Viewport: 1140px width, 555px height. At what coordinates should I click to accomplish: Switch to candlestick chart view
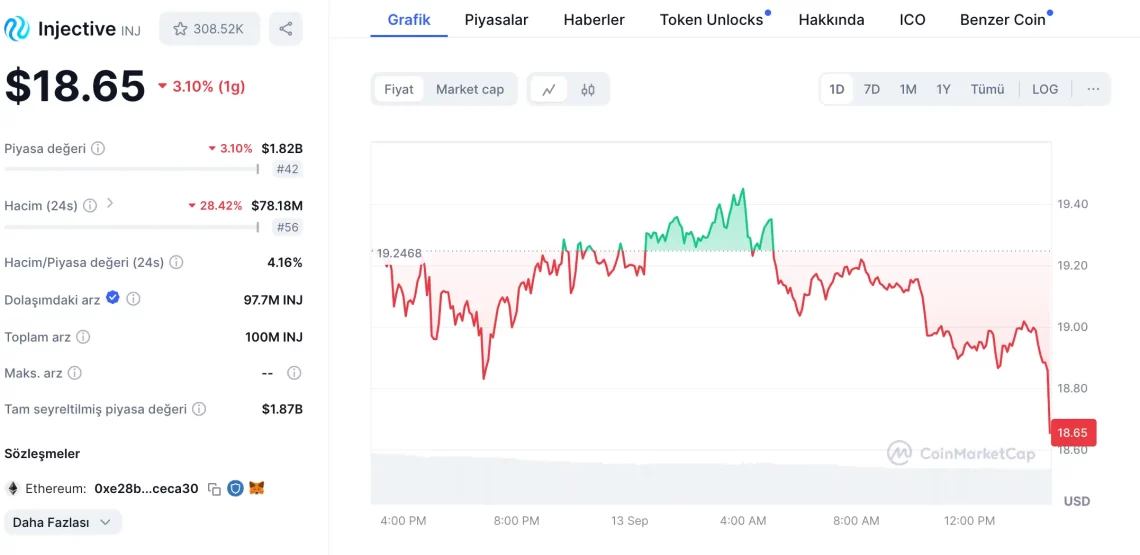[x=588, y=89]
